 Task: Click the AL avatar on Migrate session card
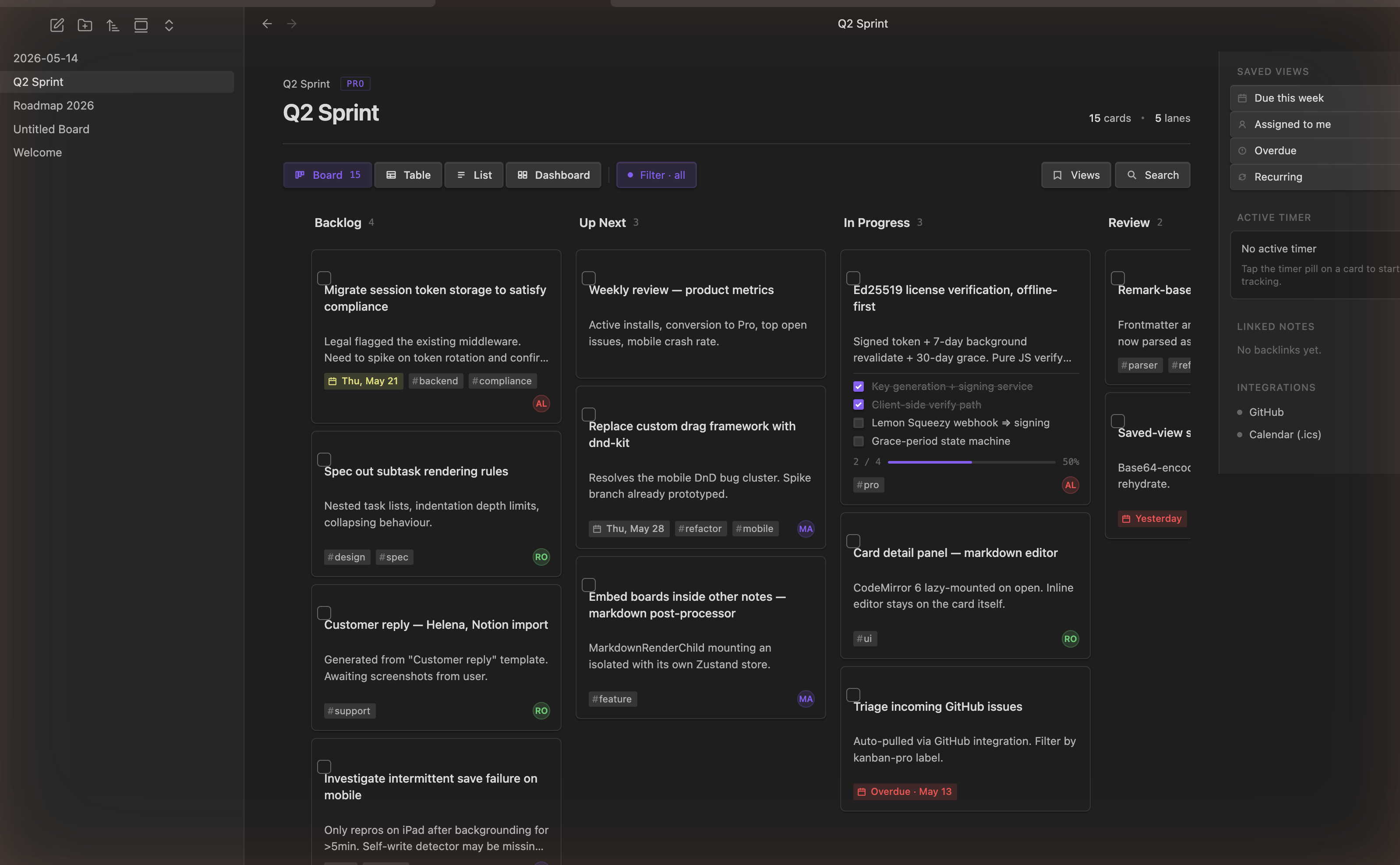click(x=541, y=403)
